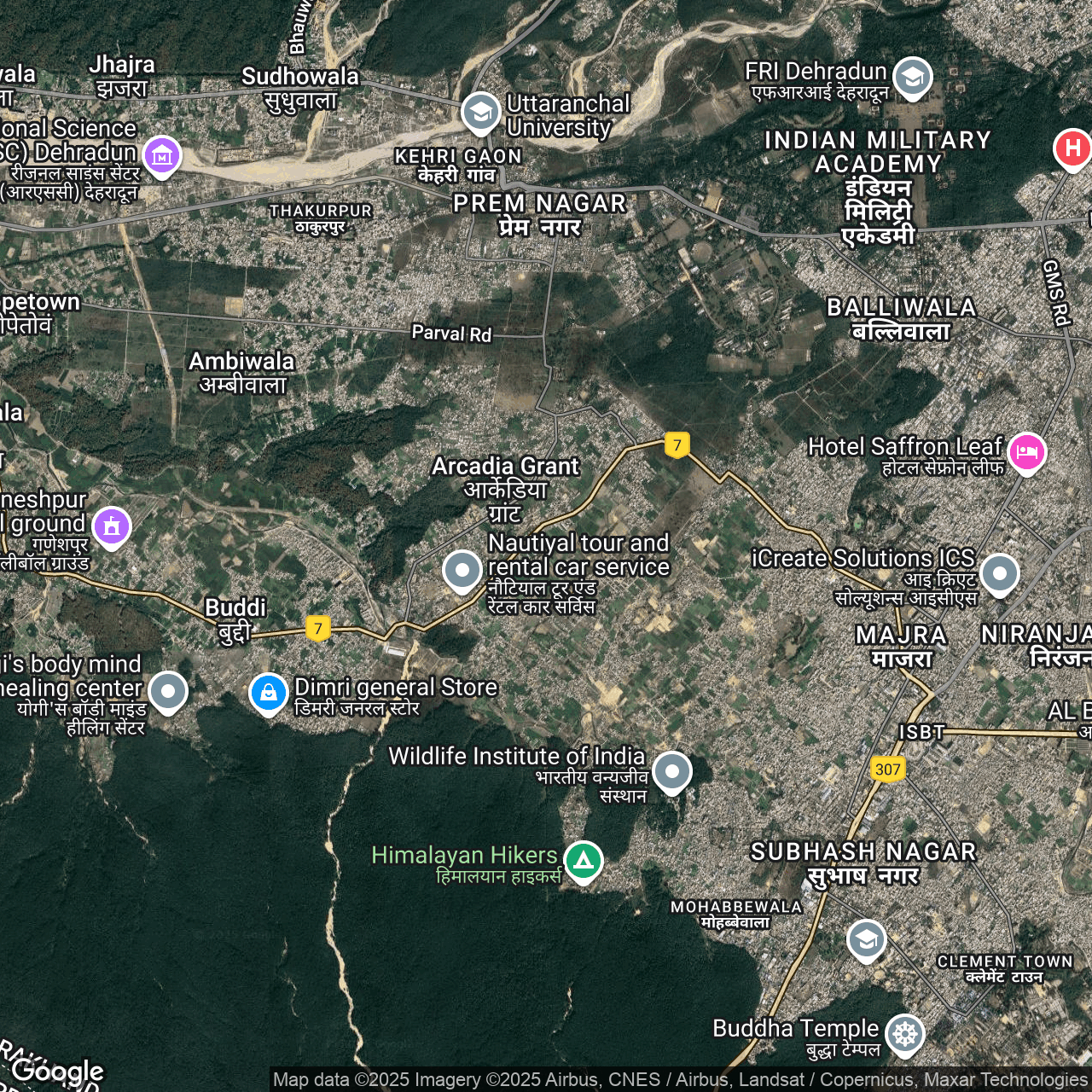
Task: Open the Dimri general Store shopping pin
Action: 268,693
